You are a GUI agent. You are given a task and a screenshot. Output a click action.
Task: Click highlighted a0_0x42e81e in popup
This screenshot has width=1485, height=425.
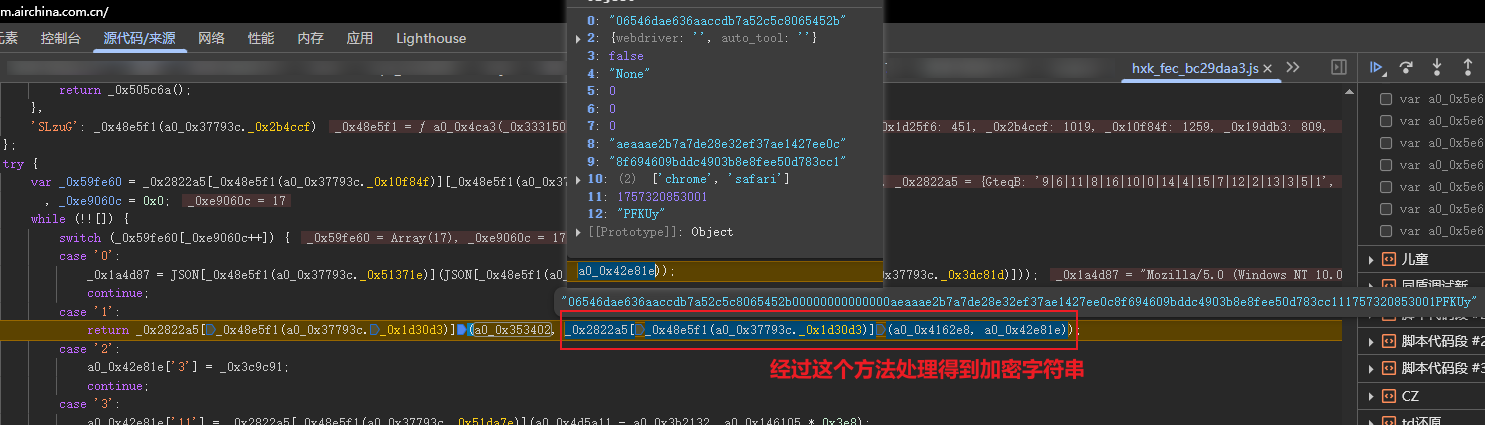coord(617,270)
